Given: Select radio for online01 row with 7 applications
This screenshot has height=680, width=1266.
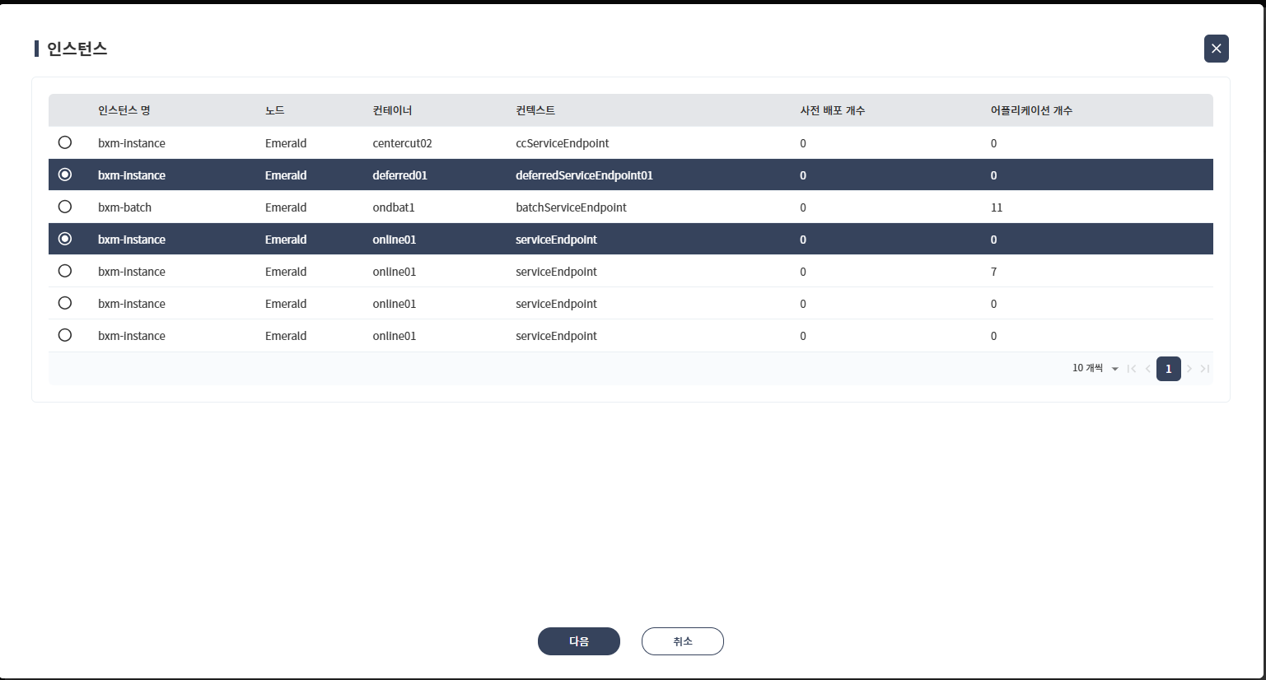Looking at the screenshot, I should [65, 271].
